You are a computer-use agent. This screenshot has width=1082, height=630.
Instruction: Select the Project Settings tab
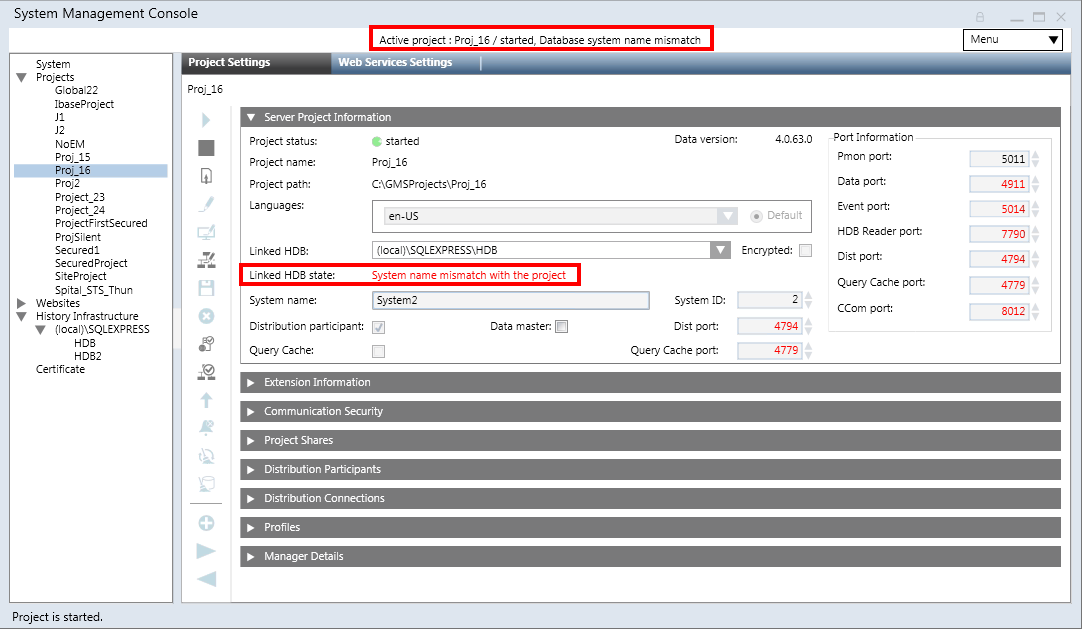pyautogui.click(x=230, y=62)
